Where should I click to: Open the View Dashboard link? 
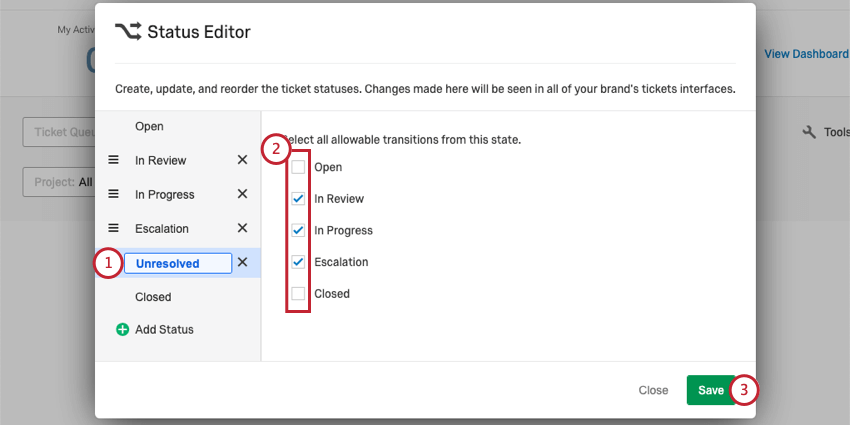click(806, 54)
